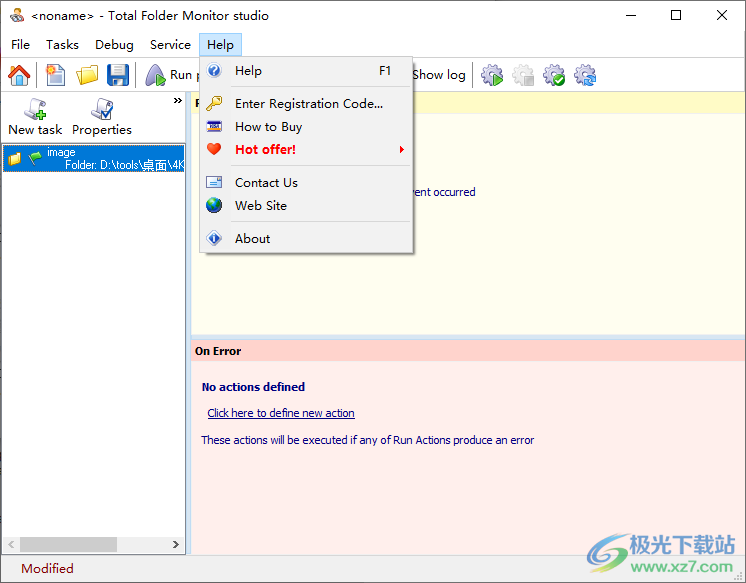The width and height of the screenshot is (746, 583).
Task: Open the About dialog entry
Action: pyautogui.click(x=306, y=238)
